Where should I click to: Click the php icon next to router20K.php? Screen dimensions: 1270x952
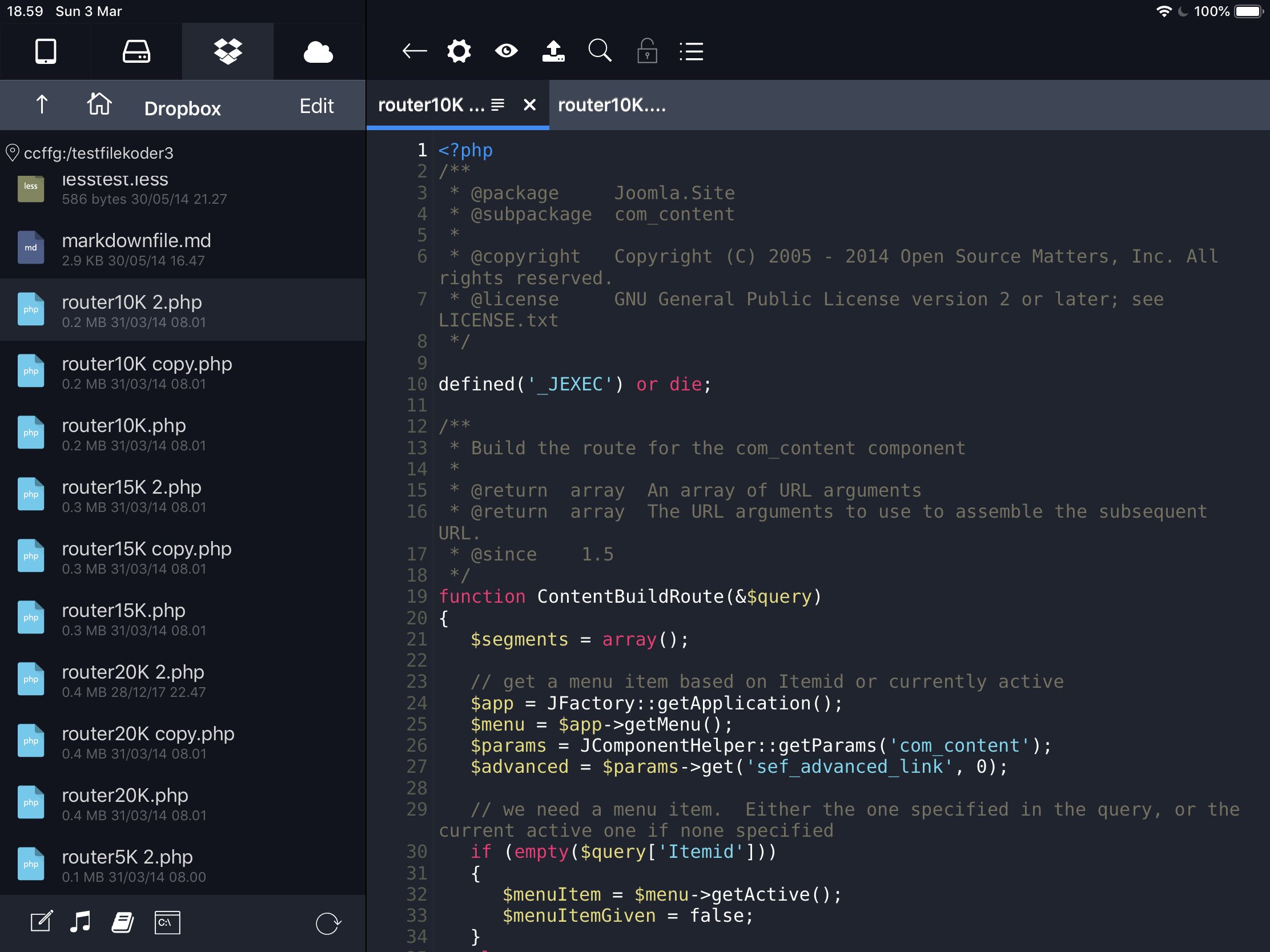coord(31,802)
